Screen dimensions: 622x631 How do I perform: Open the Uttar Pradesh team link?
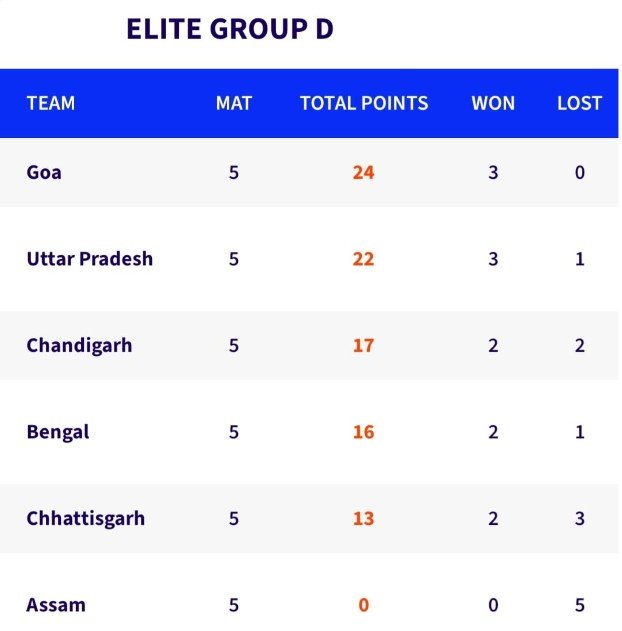point(90,259)
